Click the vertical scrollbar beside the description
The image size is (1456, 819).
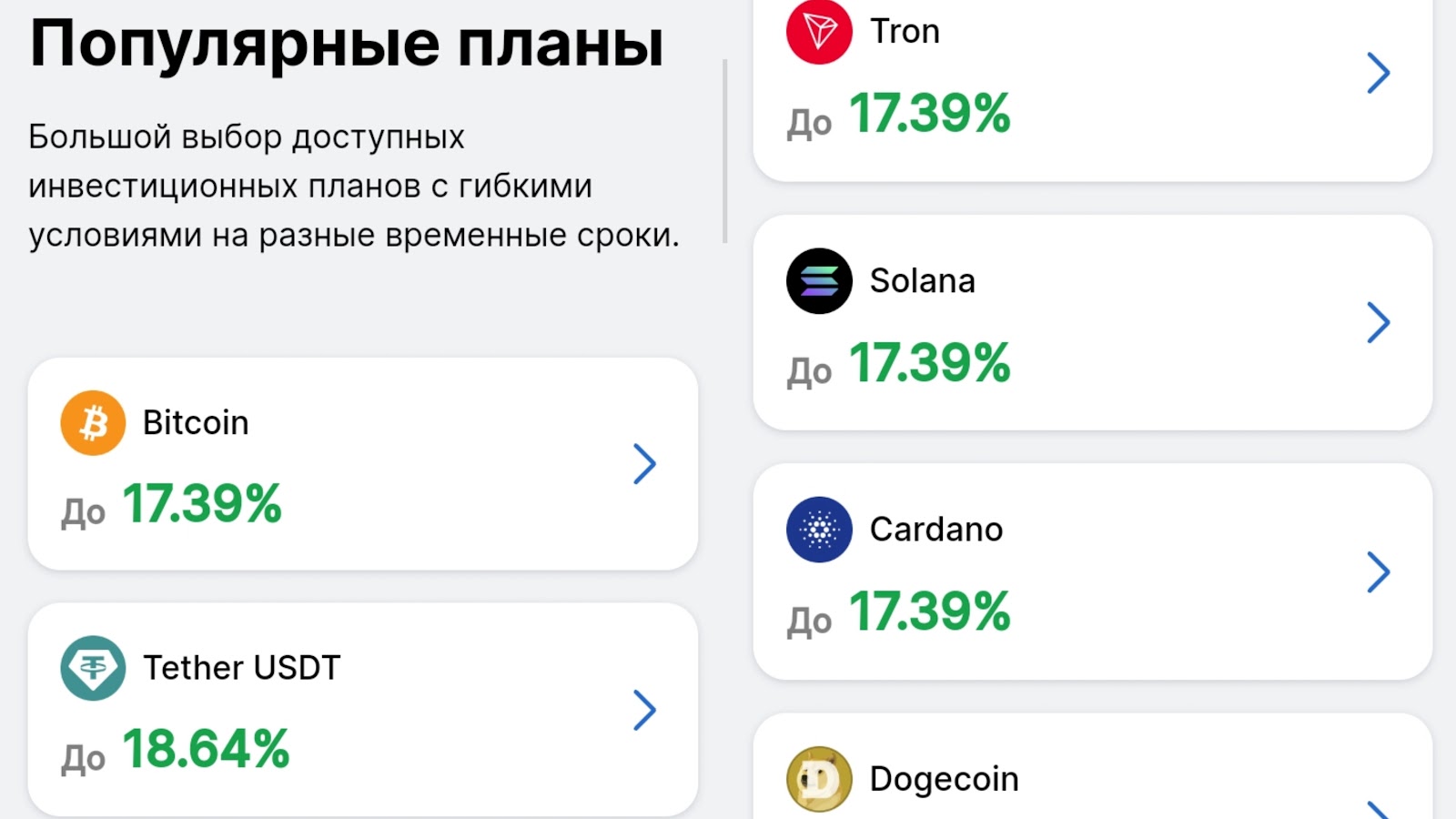[x=725, y=151]
